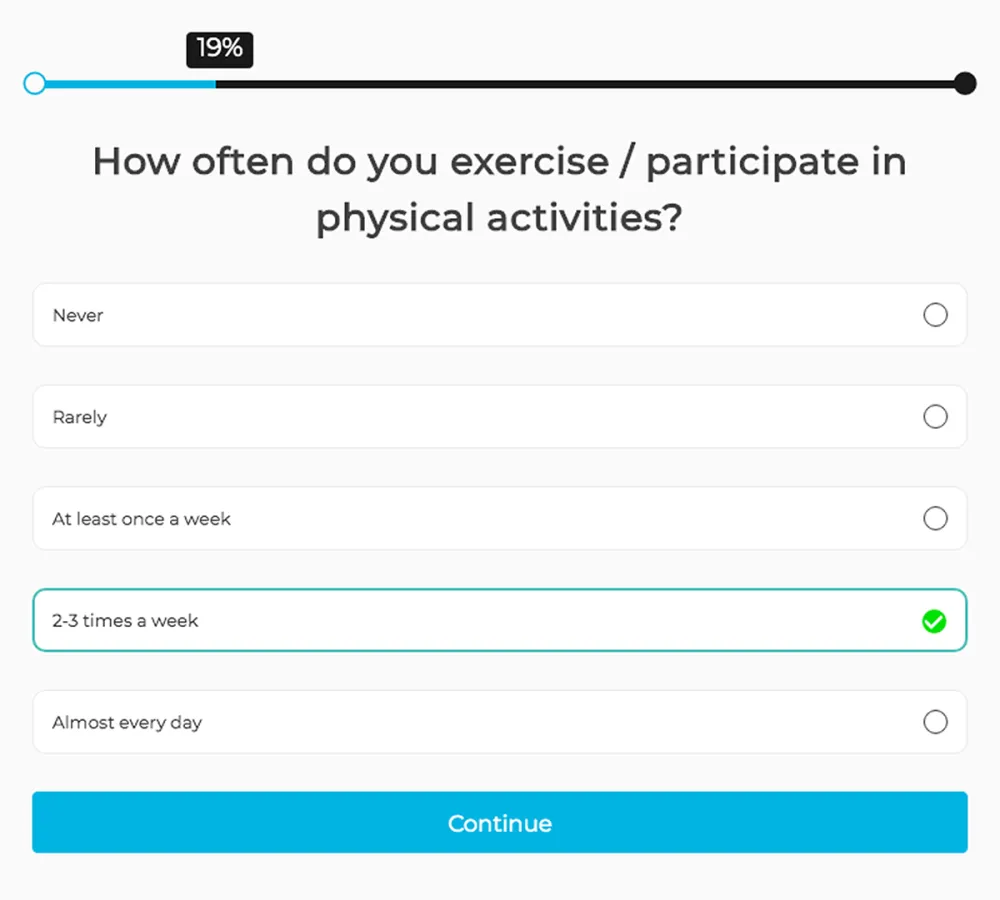This screenshot has height=900, width=1000.
Task: Choose the 'Almost every day' answer card
Action: pos(500,722)
